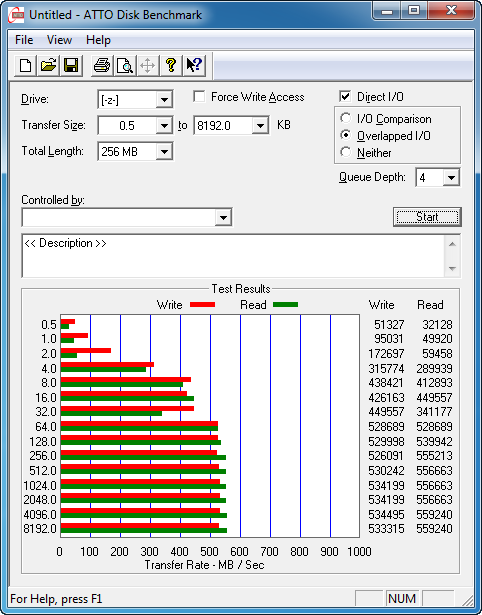Click the Start button
482x615 pixels.
point(427,217)
